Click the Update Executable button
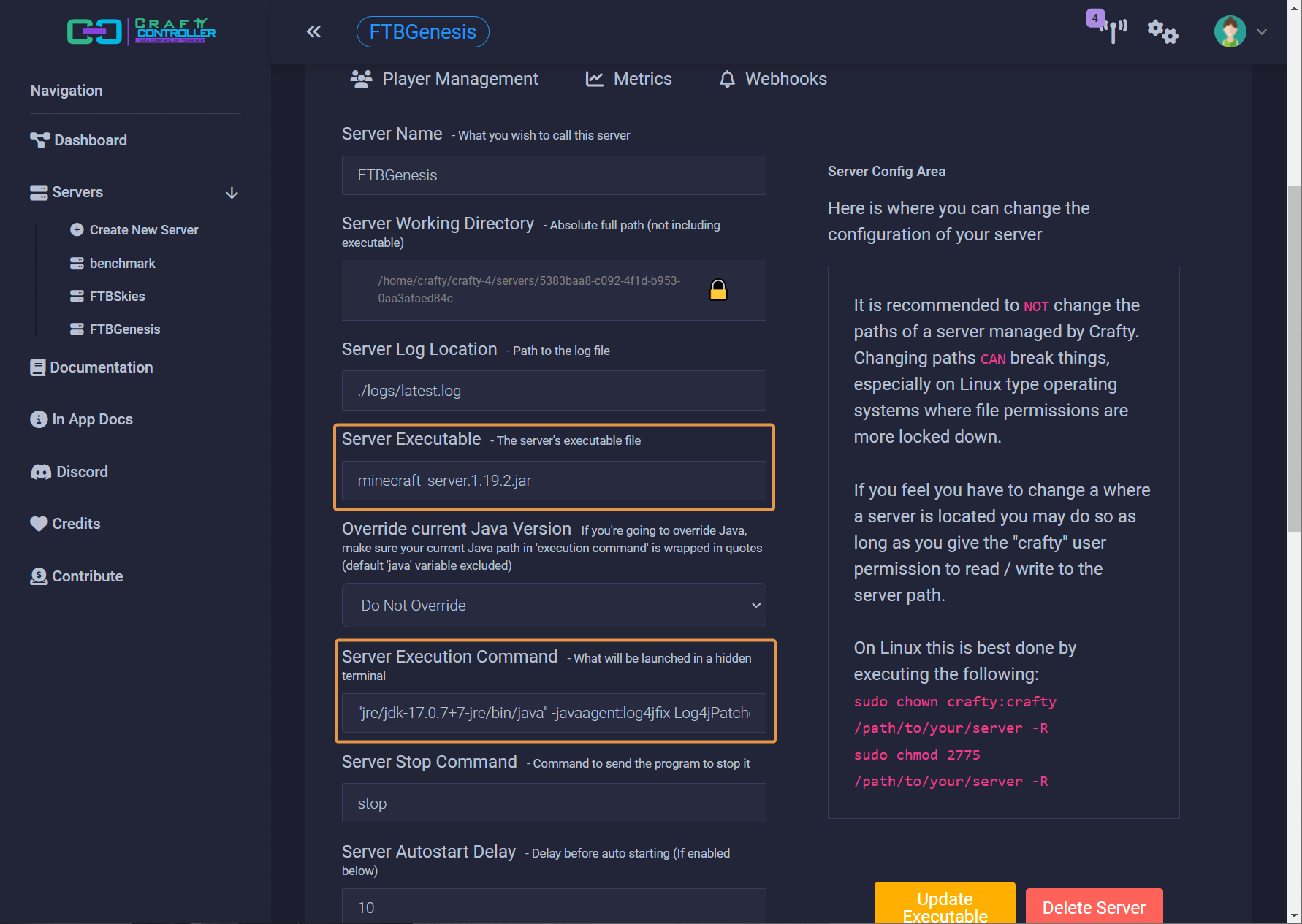 click(945, 904)
